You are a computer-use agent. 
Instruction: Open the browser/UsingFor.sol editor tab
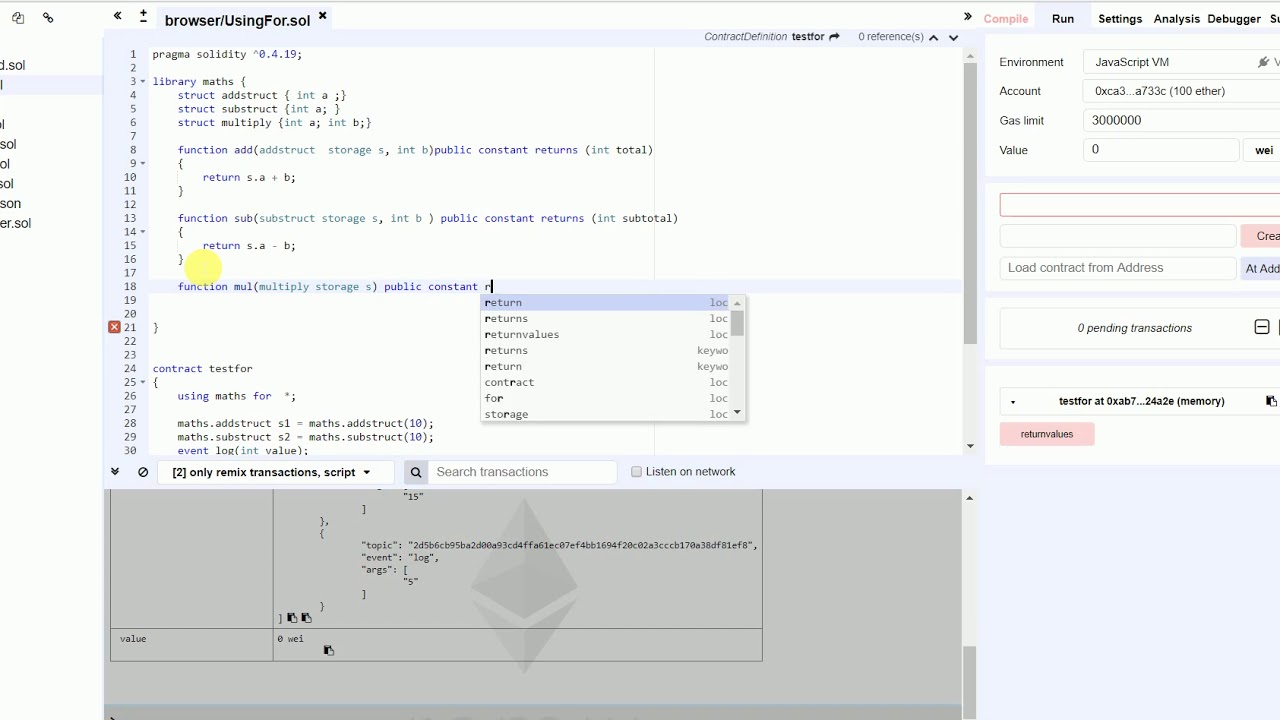tap(237, 20)
